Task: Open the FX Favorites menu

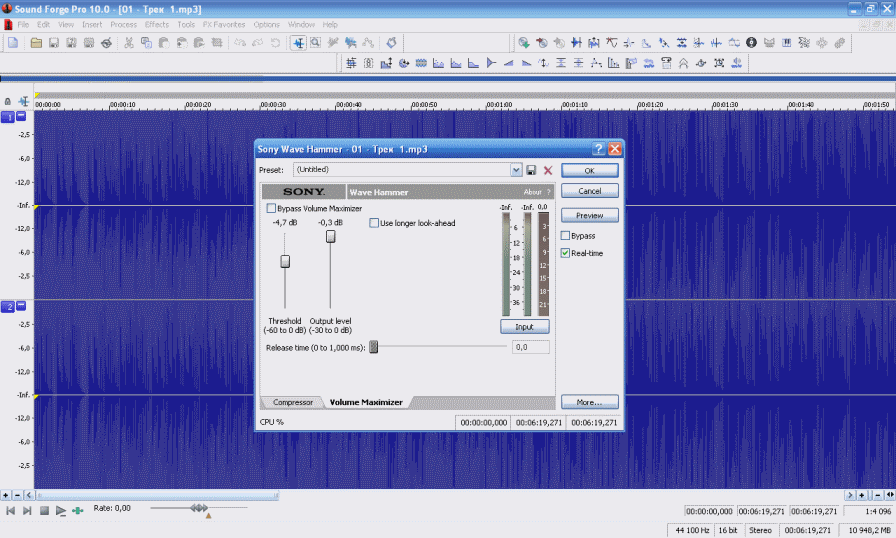Action: pos(224,25)
